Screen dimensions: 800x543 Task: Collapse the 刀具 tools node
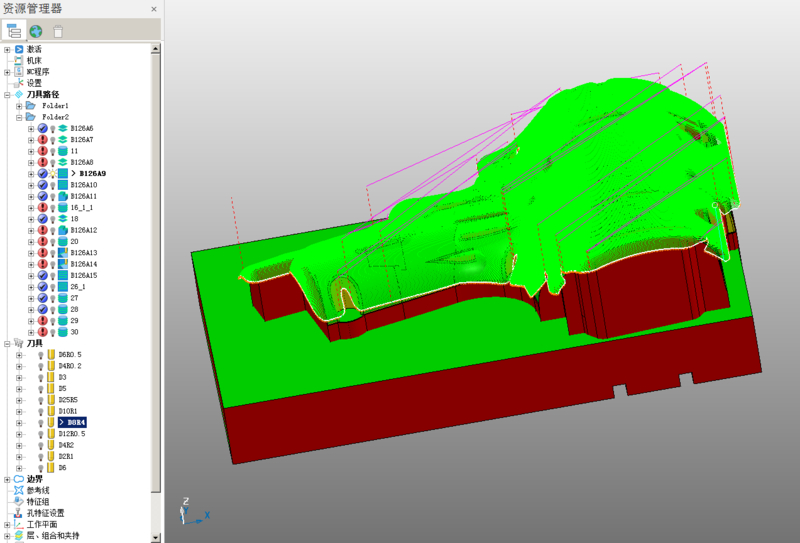point(7,343)
